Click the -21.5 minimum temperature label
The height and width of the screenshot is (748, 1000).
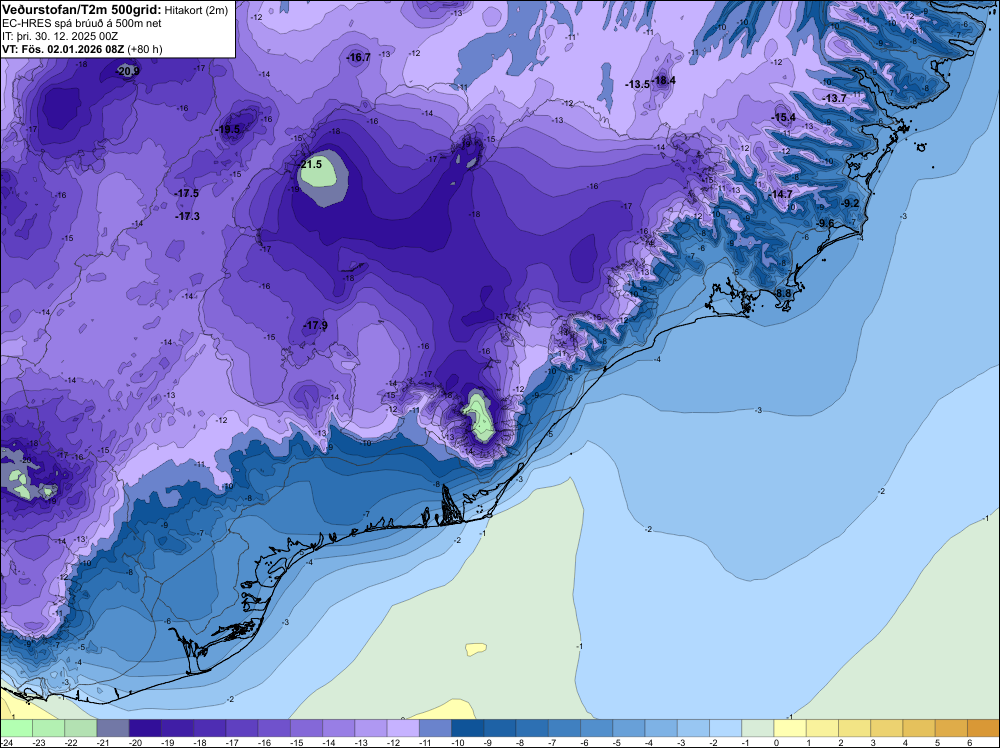point(311,164)
